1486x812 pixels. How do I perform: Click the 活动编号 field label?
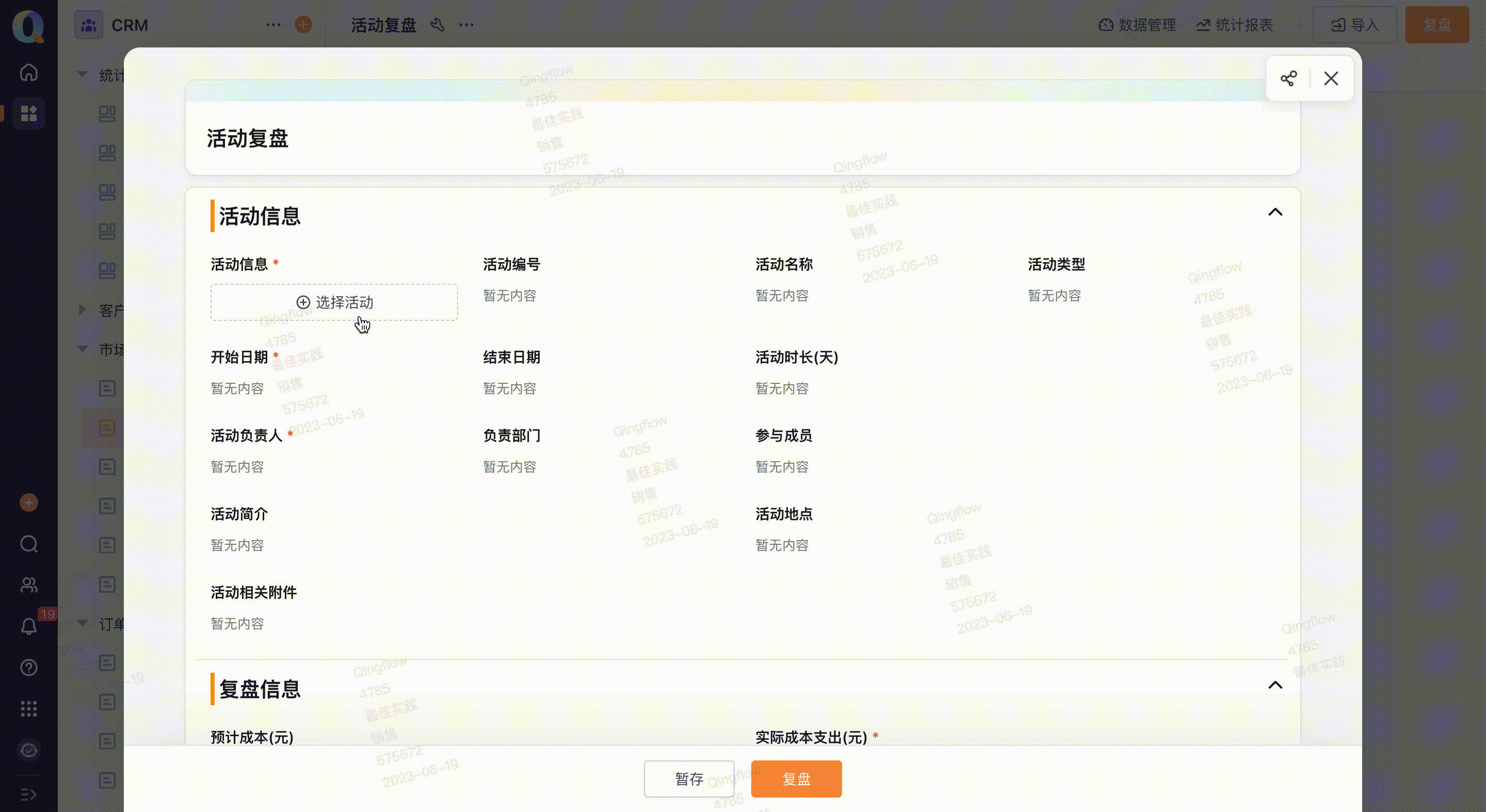coord(512,264)
